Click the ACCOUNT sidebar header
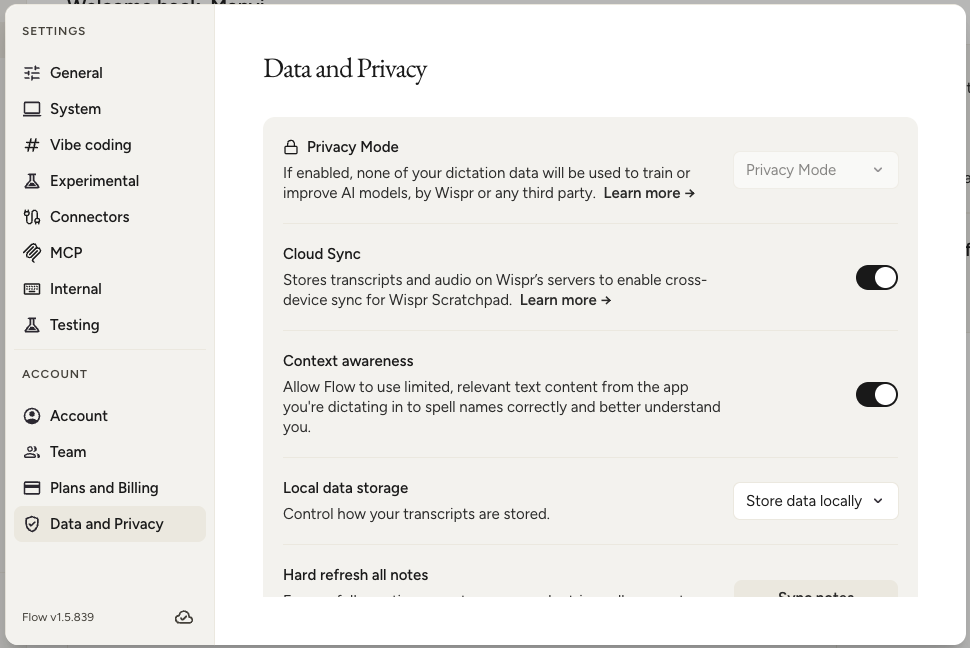Image resolution: width=970 pixels, height=648 pixels. (x=55, y=374)
